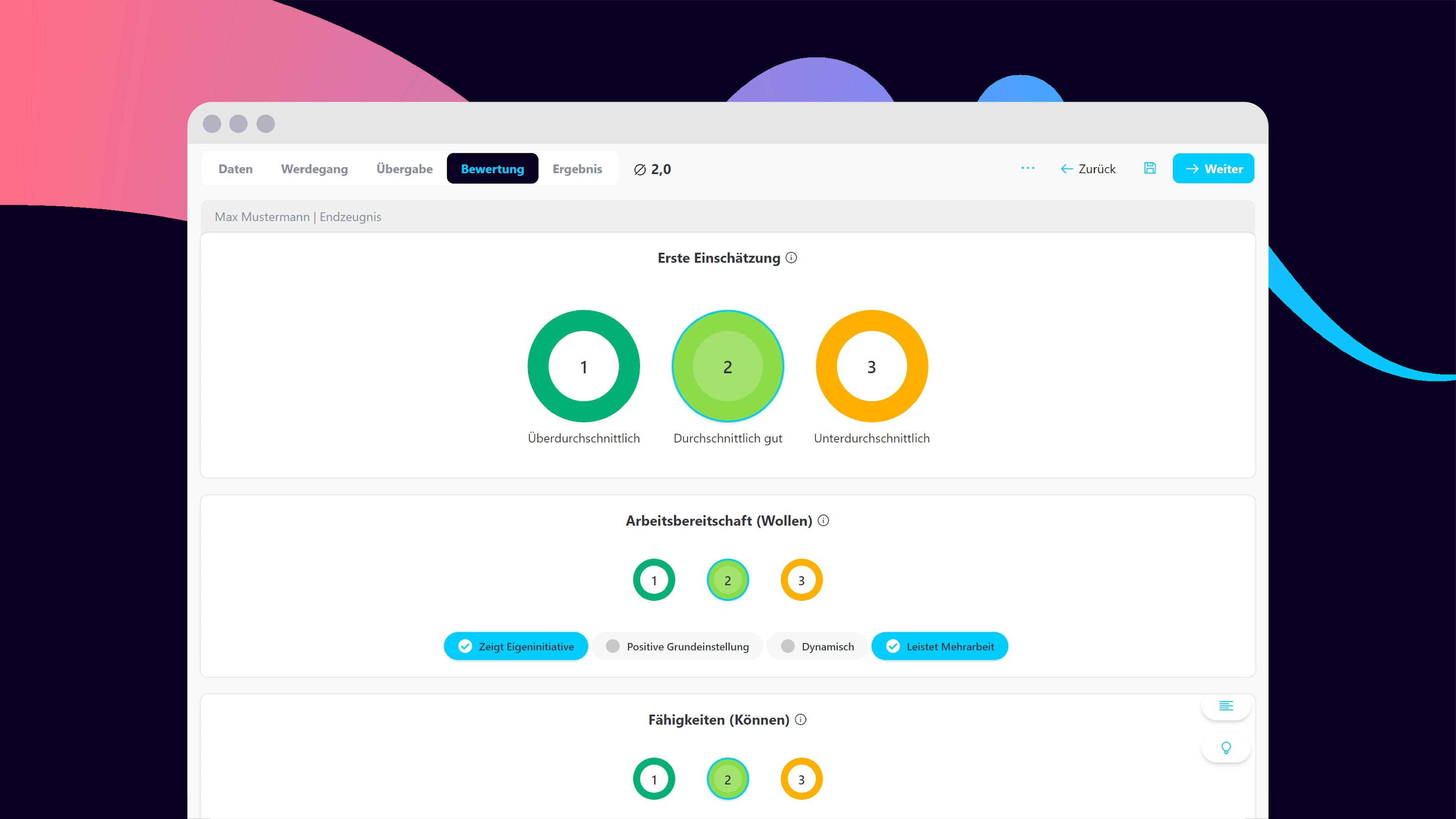Image resolution: width=1456 pixels, height=819 pixels.
Task: Enable the Positive Grundeinstellung chip
Action: (677, 646)
